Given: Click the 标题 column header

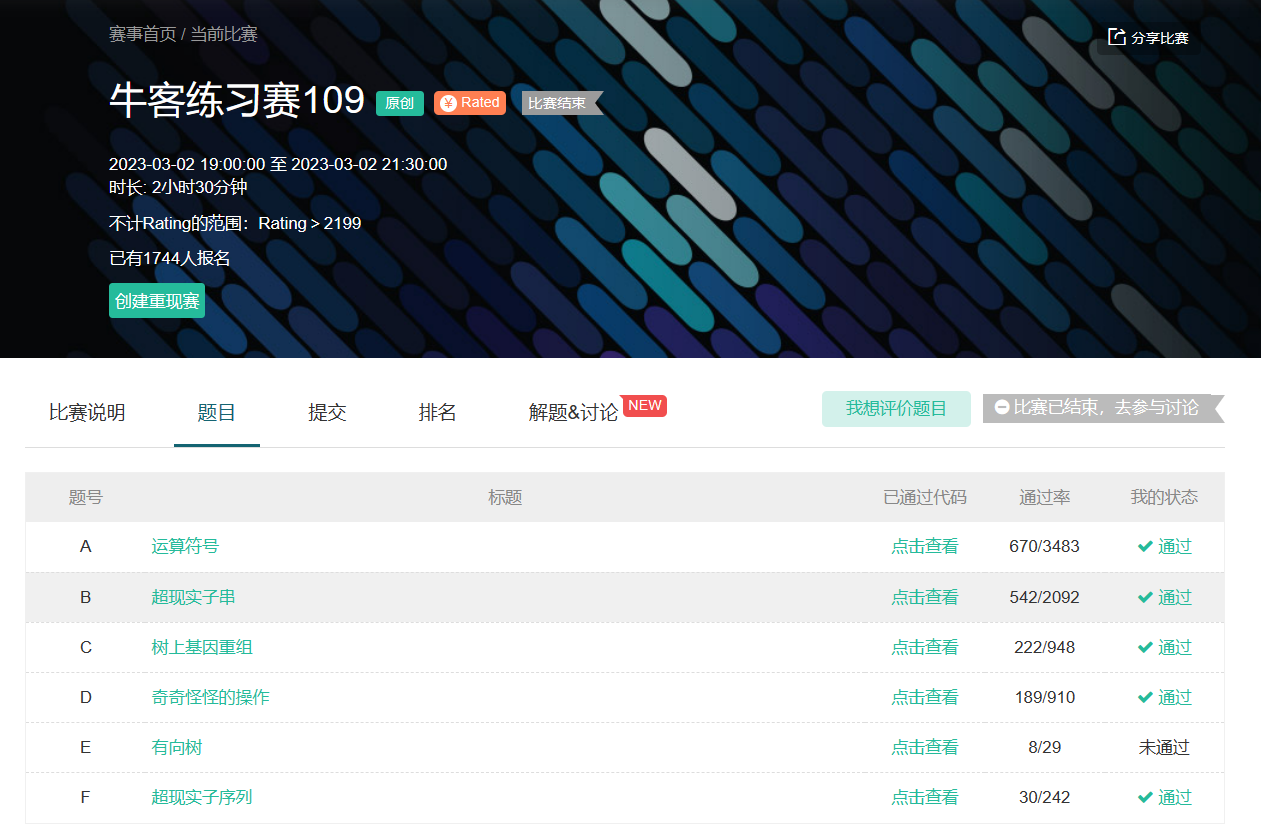Looking at the screenshot, I should [505, 497].
